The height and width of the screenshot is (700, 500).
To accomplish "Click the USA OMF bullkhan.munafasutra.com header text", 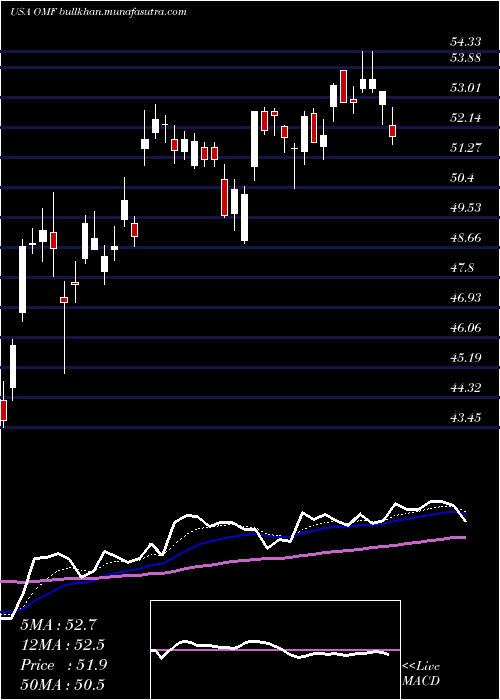I will click(98, 12).
